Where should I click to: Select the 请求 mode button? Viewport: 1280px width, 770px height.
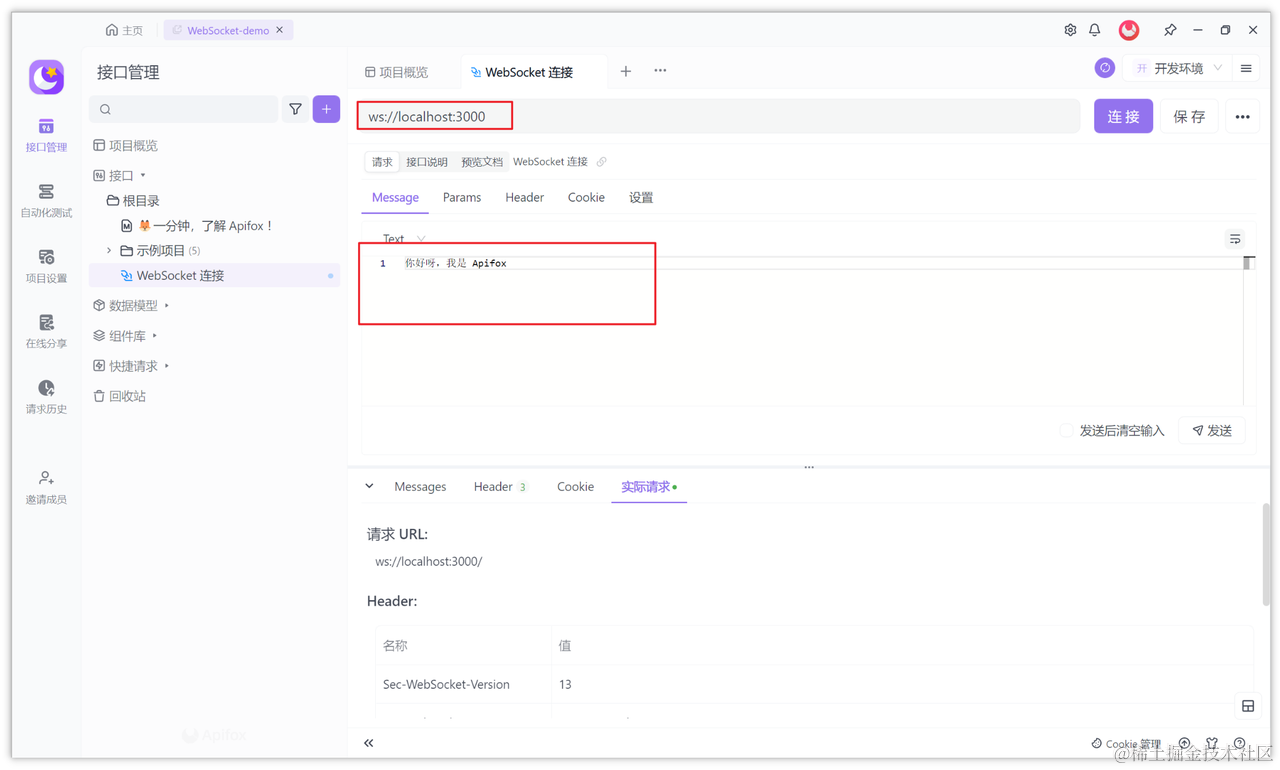pos(382,162)
